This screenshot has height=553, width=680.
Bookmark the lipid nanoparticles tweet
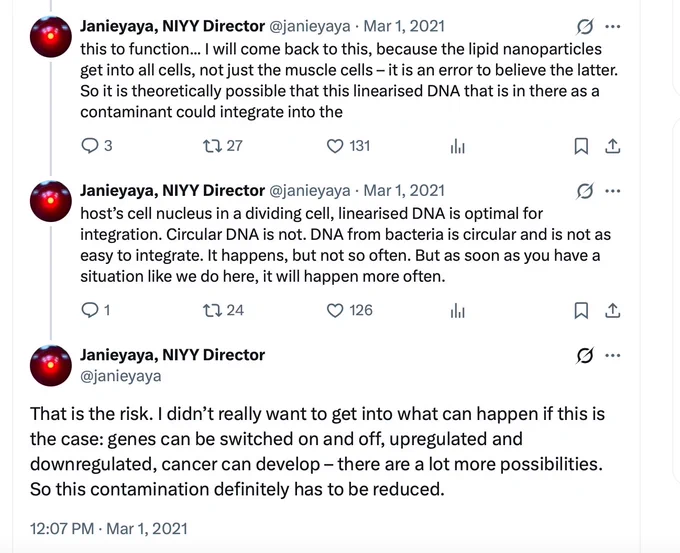point(581,146)
